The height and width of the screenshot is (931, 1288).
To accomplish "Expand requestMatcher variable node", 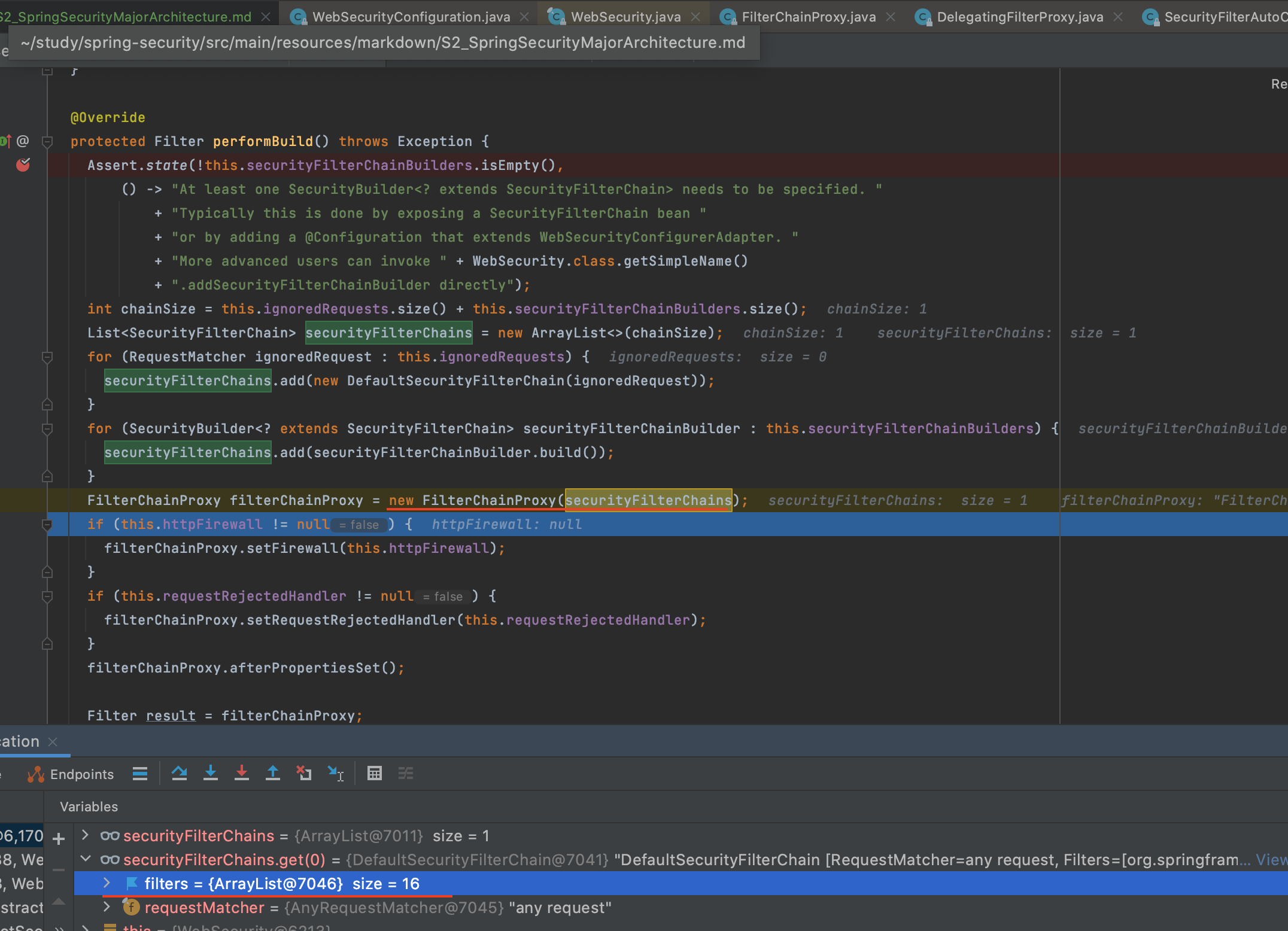I will coord(107,907).
